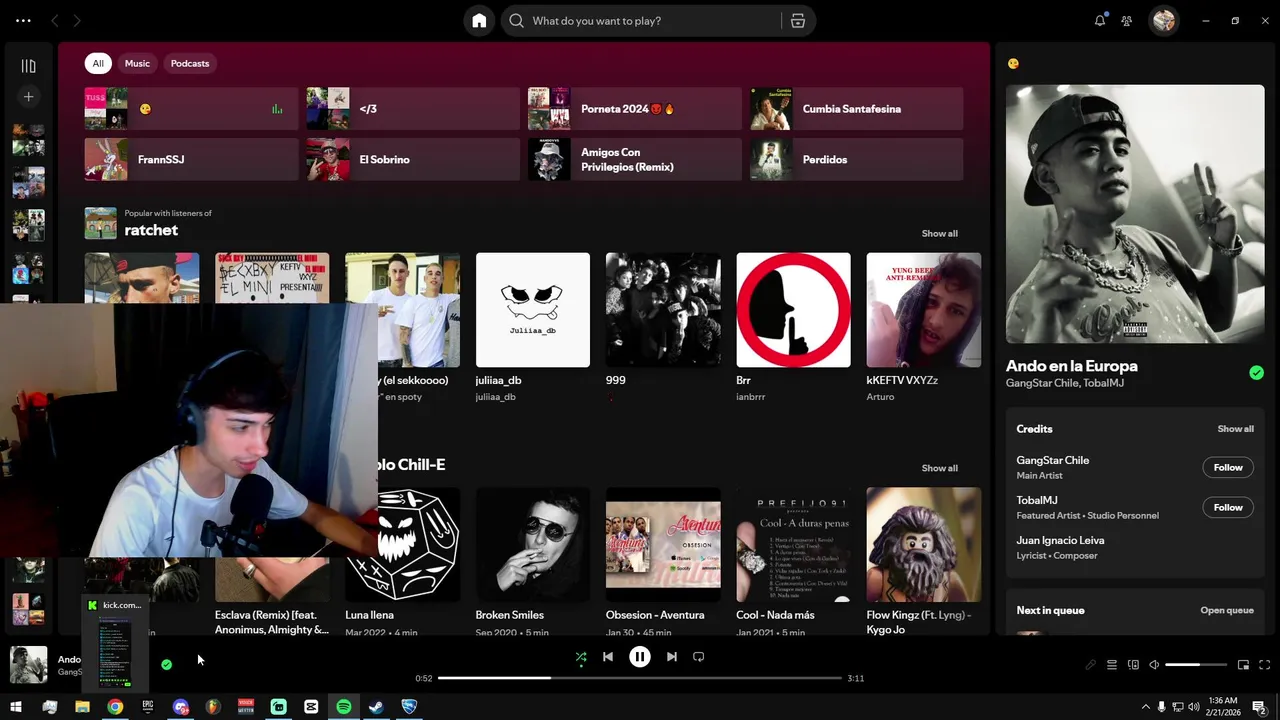Open the Brr playlist cover
Screen dimensions: 1280x720
793,310
